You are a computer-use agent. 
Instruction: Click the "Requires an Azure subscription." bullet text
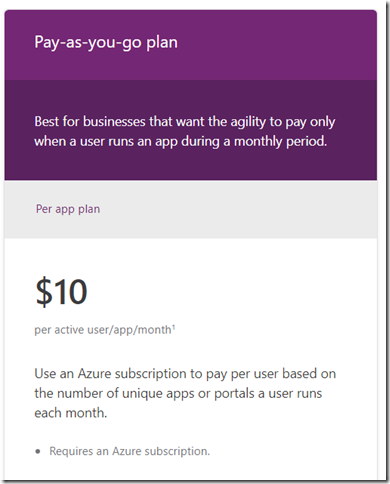tap(130, 451)
